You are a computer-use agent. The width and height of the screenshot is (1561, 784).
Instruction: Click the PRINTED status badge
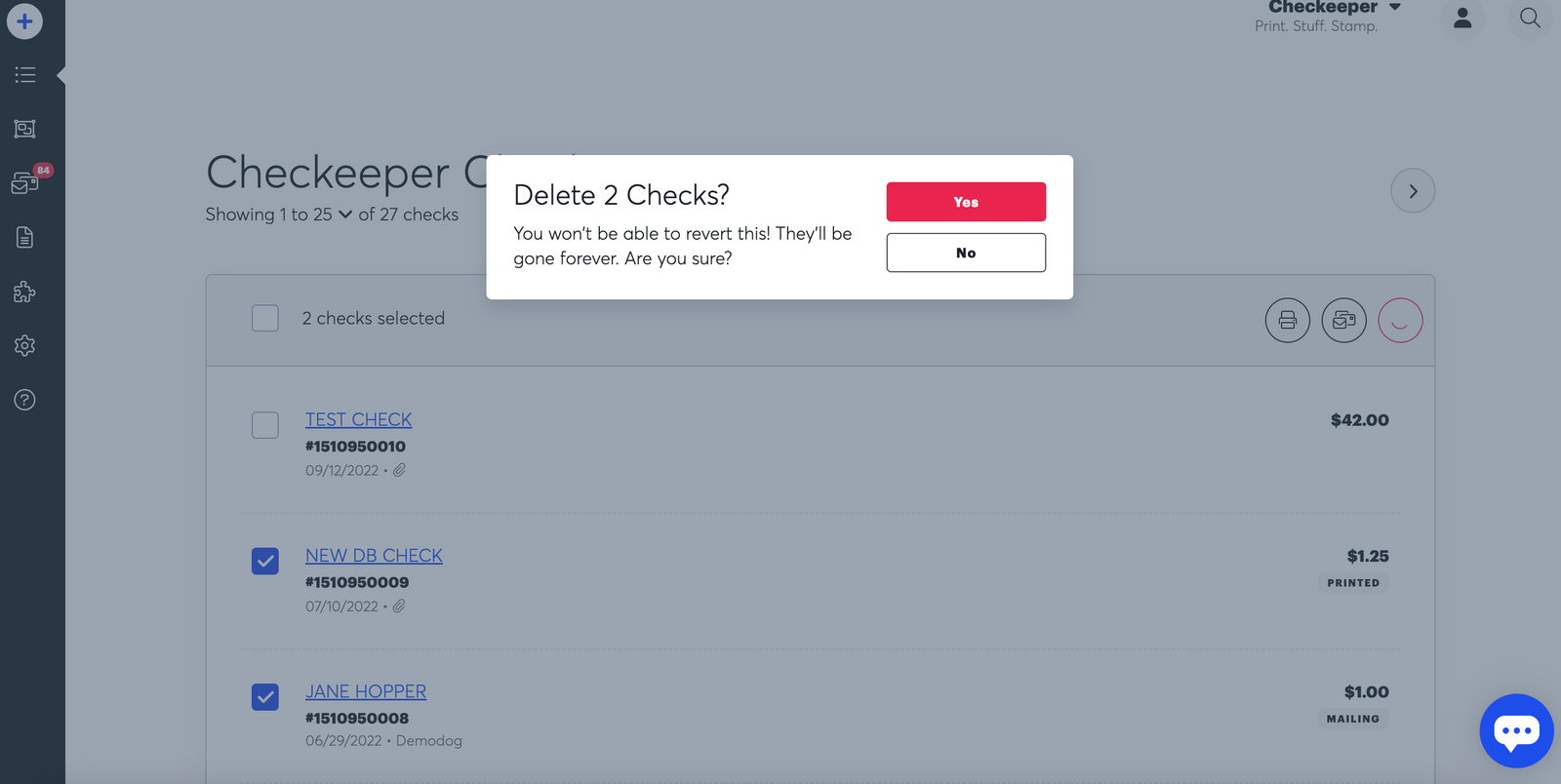[1353, 583]
